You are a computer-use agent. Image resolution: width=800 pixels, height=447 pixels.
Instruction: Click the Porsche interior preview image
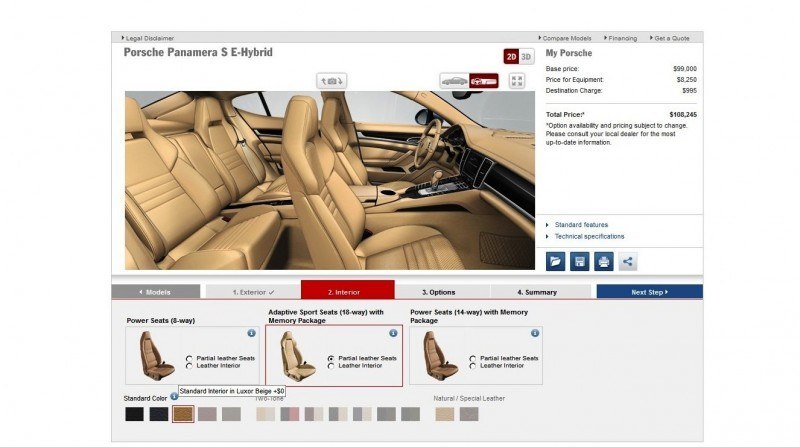330,181
